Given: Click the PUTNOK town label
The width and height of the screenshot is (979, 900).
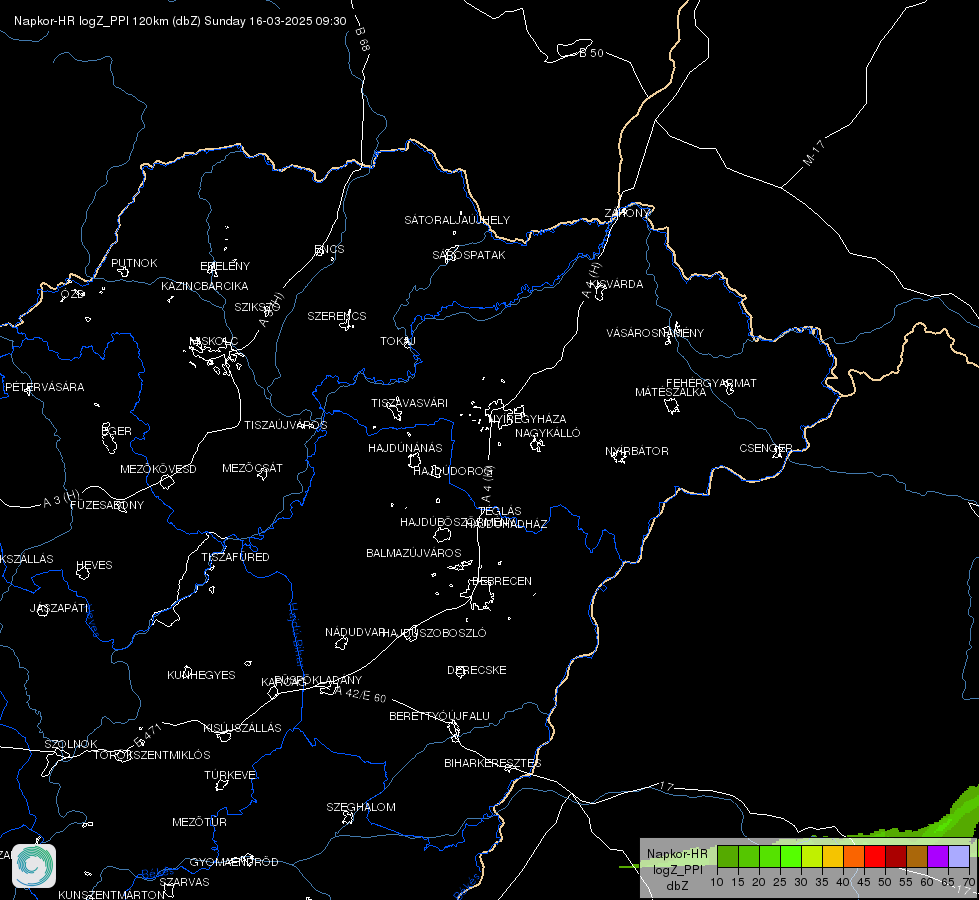Looking at the screenshot, I should [x=134, y=263].
